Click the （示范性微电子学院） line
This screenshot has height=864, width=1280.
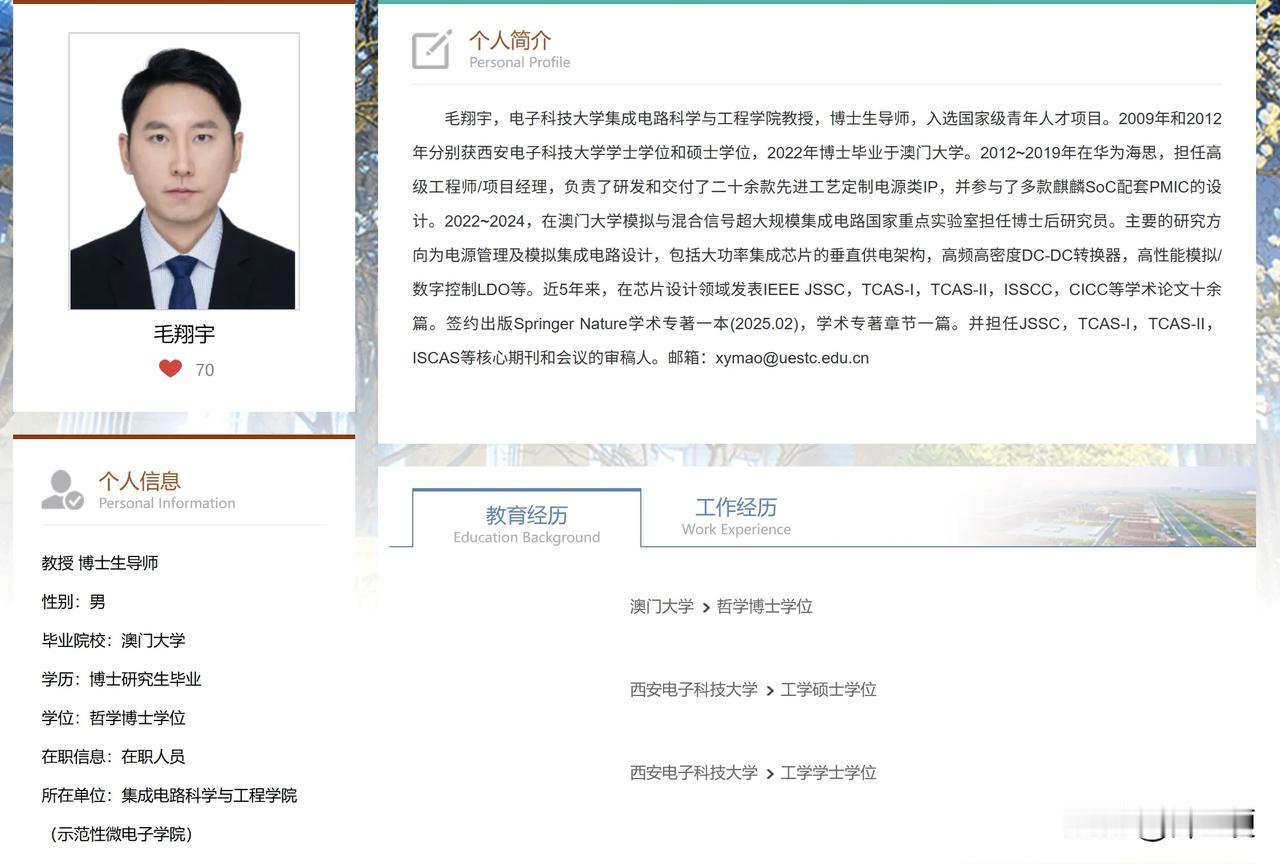click(x=121, y=834)
